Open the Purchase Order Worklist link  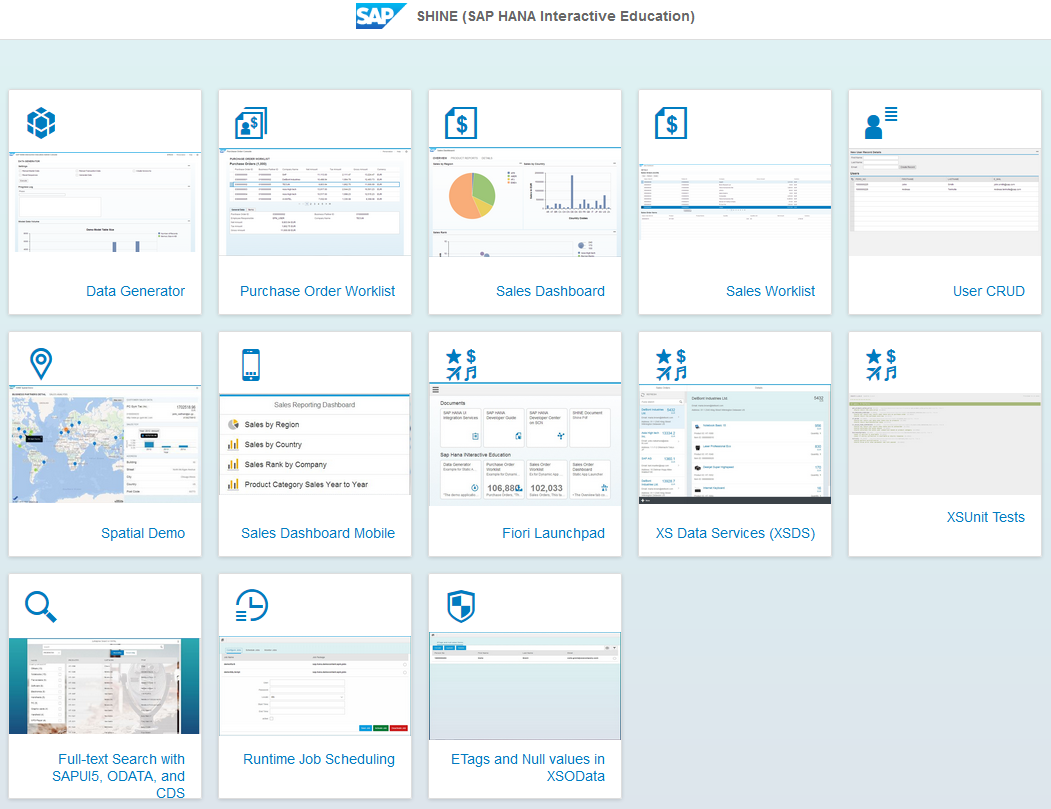click(x=317, y=291)
